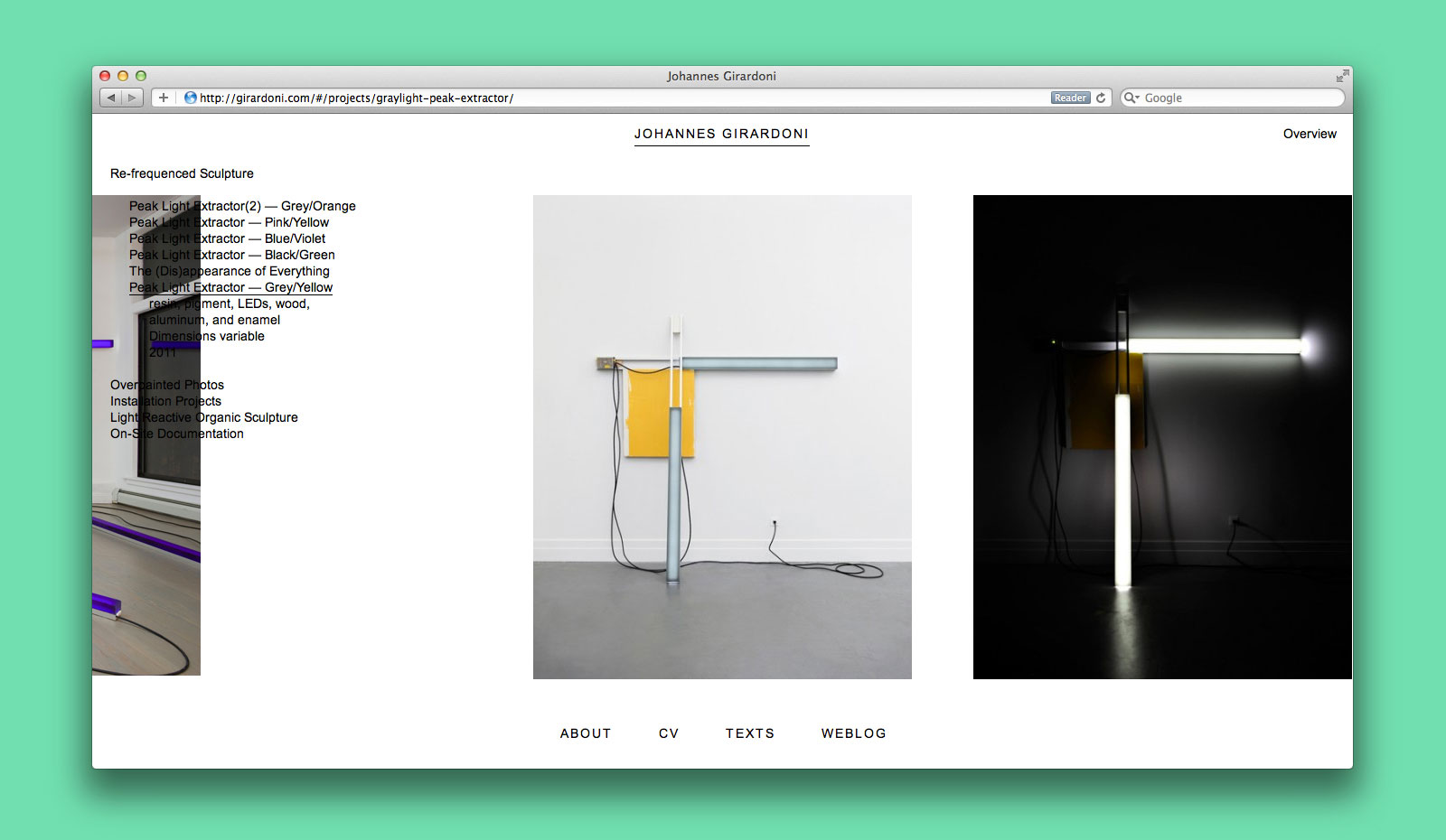
Task: Click the address bar URL field
Action: 615,98
